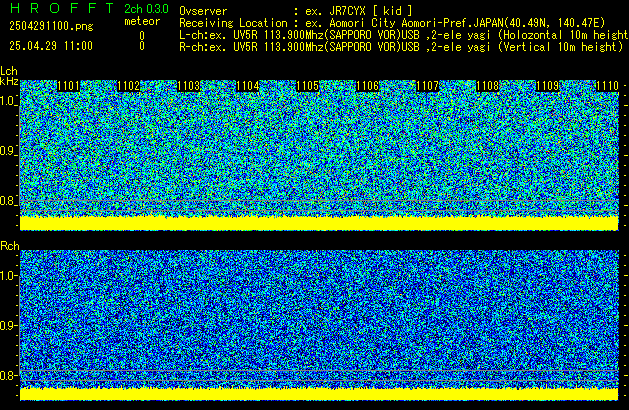Screen dimensions: 629x410
Task: Click the Lch channel label
Action: click(9, 71)
